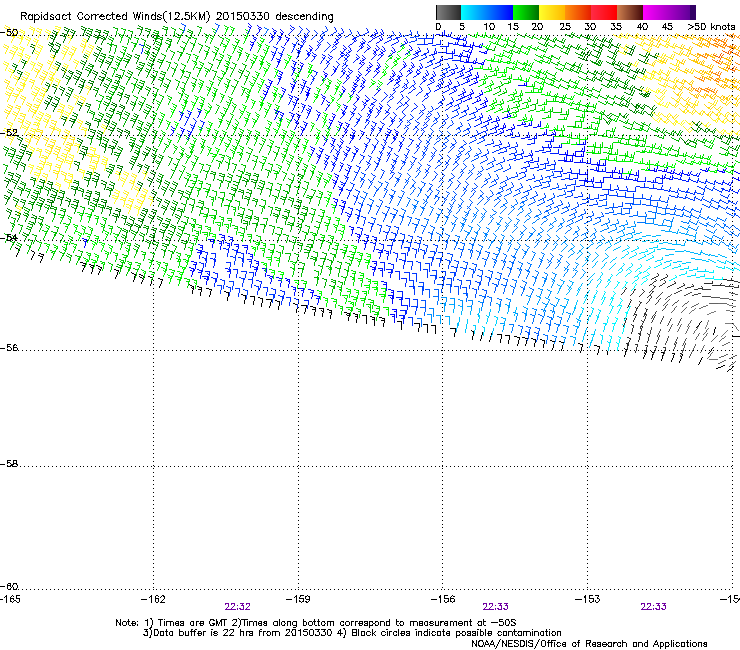Image resolution: width=740 pixels, height=650 pixels.
Task: Click the blue 10-15 knots legend swatch
Action: [500, 12]
